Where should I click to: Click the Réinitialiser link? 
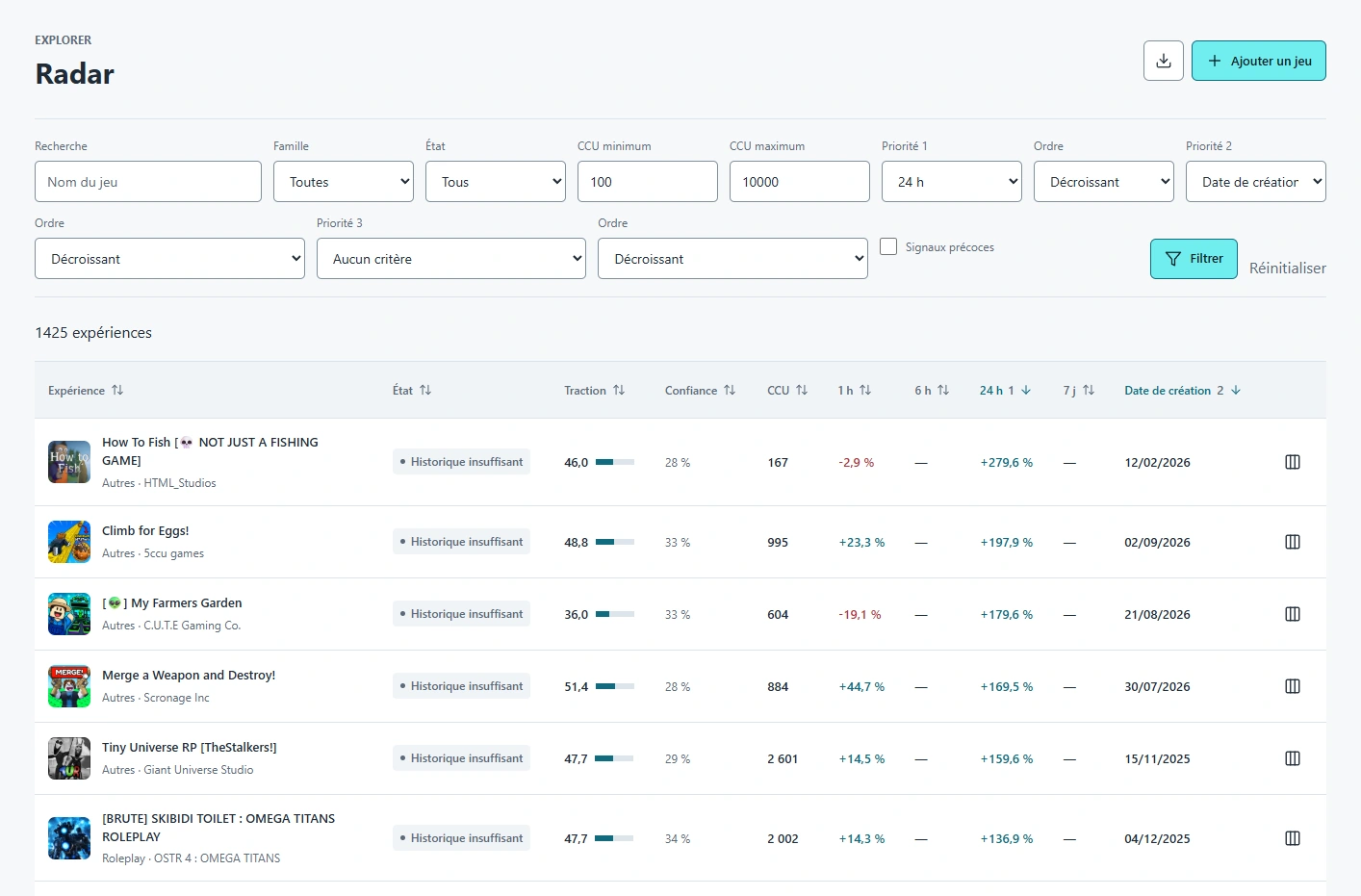click(x=1288, y=269)
